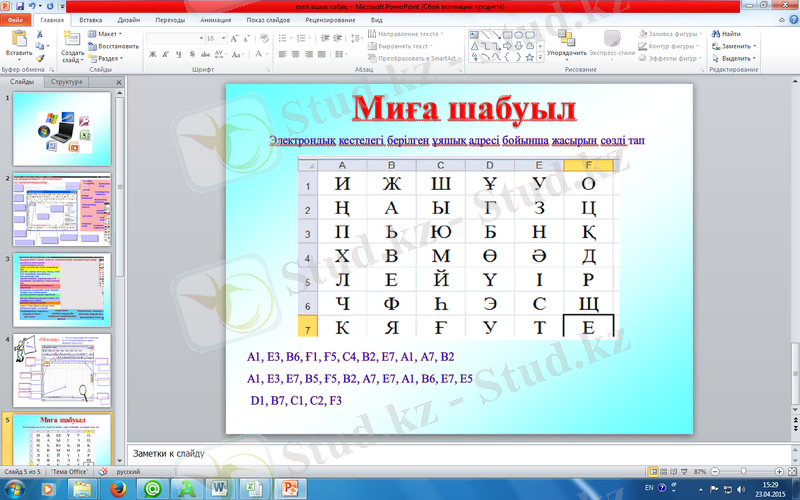Select slide 1 thumbnail
The height and width of the screenshot is (500, 800).
(x=62, y=129)
